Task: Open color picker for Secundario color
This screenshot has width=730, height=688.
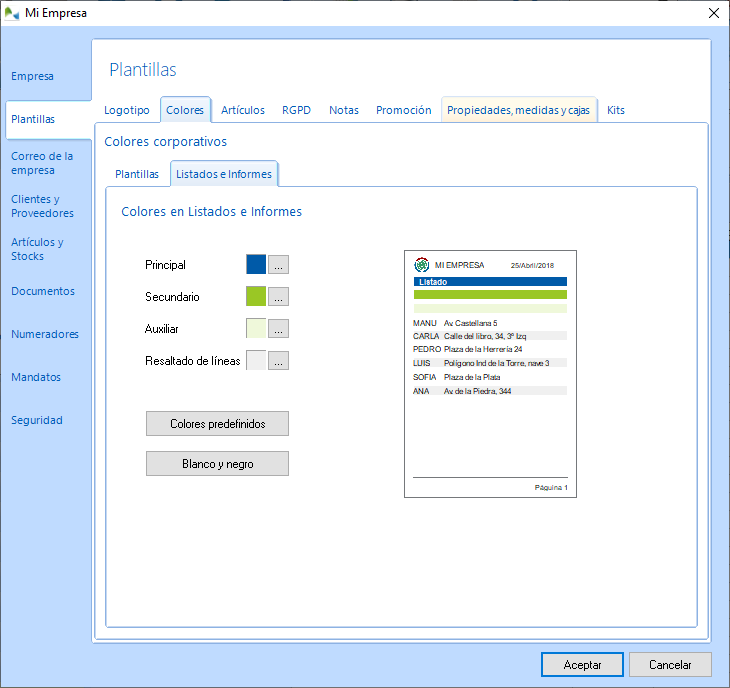Action: 279,297
